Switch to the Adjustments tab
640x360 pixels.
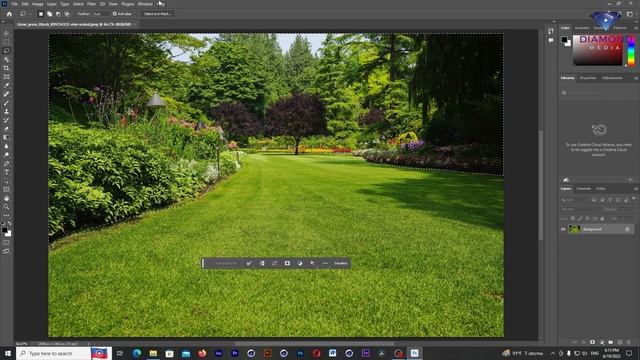tap(612, 78)
